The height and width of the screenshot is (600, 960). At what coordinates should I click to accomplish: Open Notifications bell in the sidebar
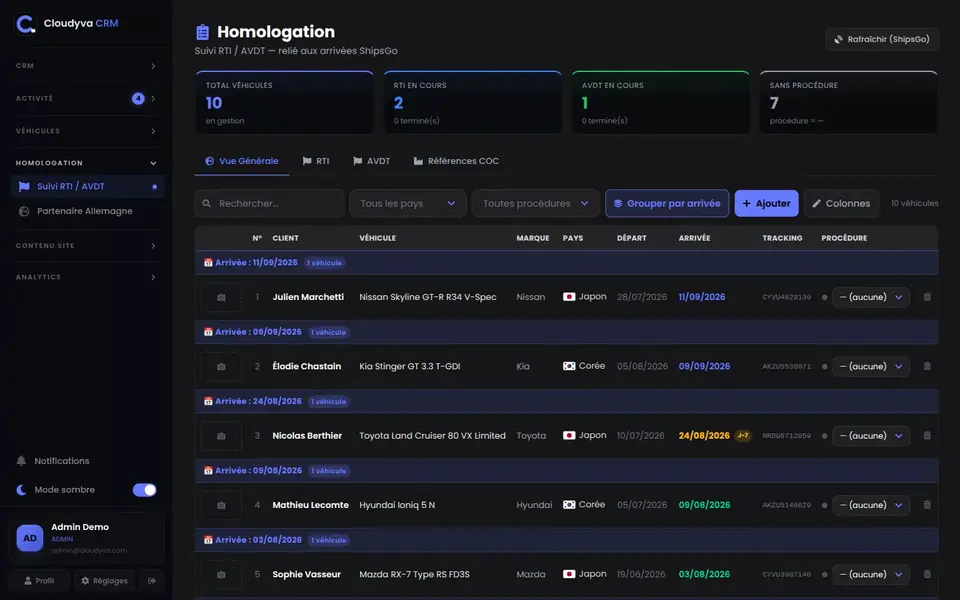(21, 460)
